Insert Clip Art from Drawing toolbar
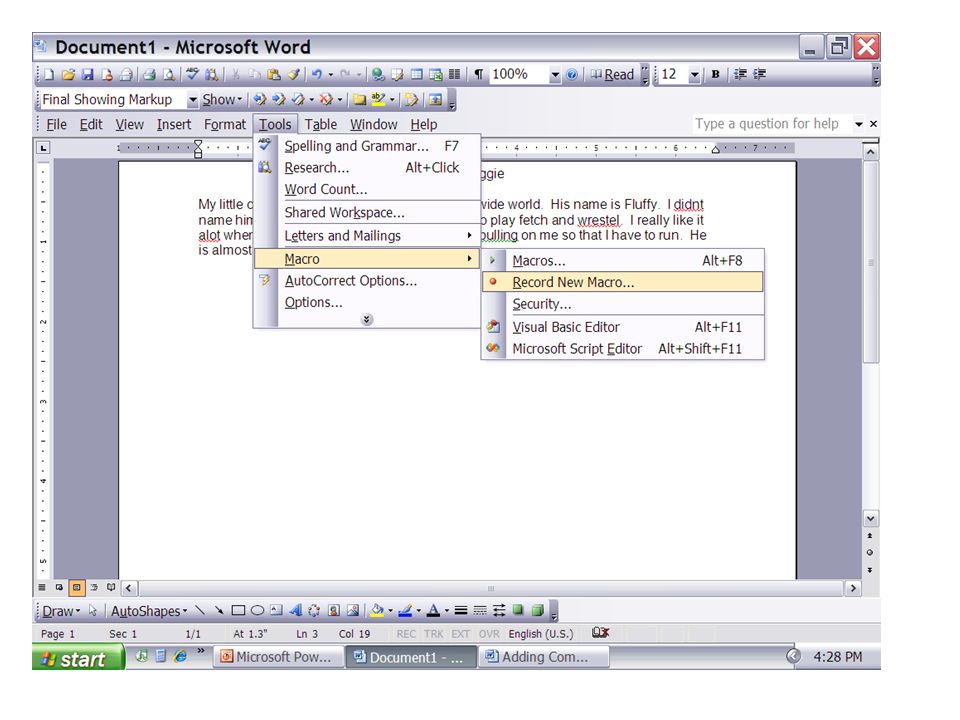The height and width of the screenshot is (720, 960). 334,610
